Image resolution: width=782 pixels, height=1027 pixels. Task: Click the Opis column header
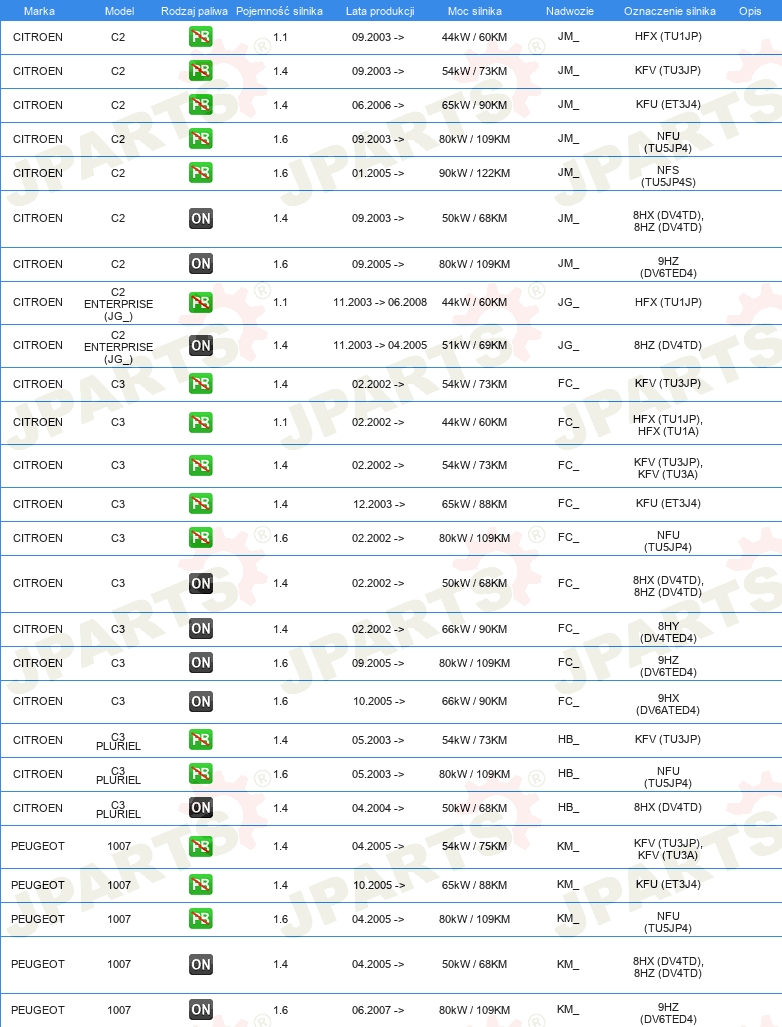pyautogui.click(x=750, y=11)
